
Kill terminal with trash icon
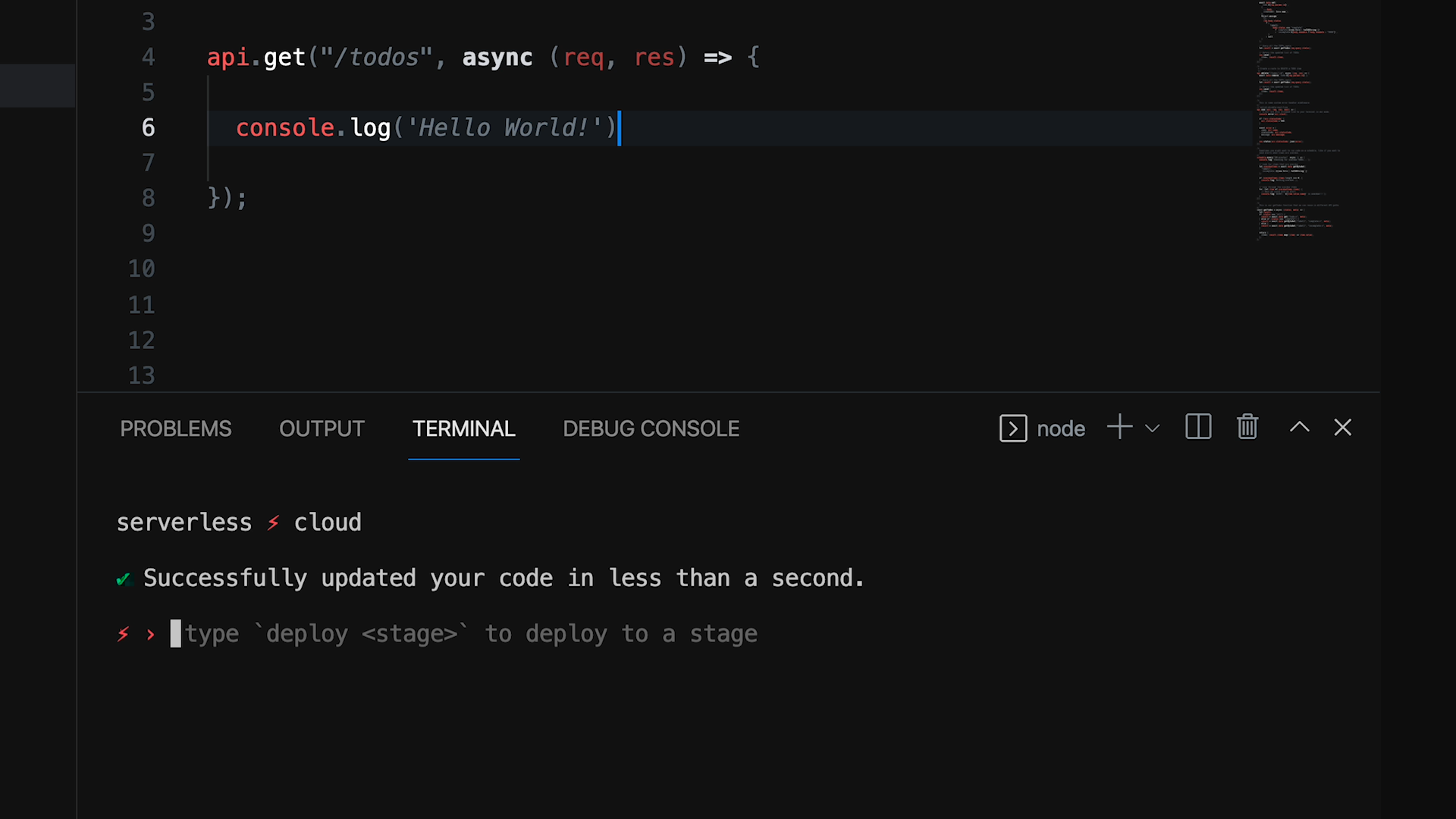[1247, 428]
